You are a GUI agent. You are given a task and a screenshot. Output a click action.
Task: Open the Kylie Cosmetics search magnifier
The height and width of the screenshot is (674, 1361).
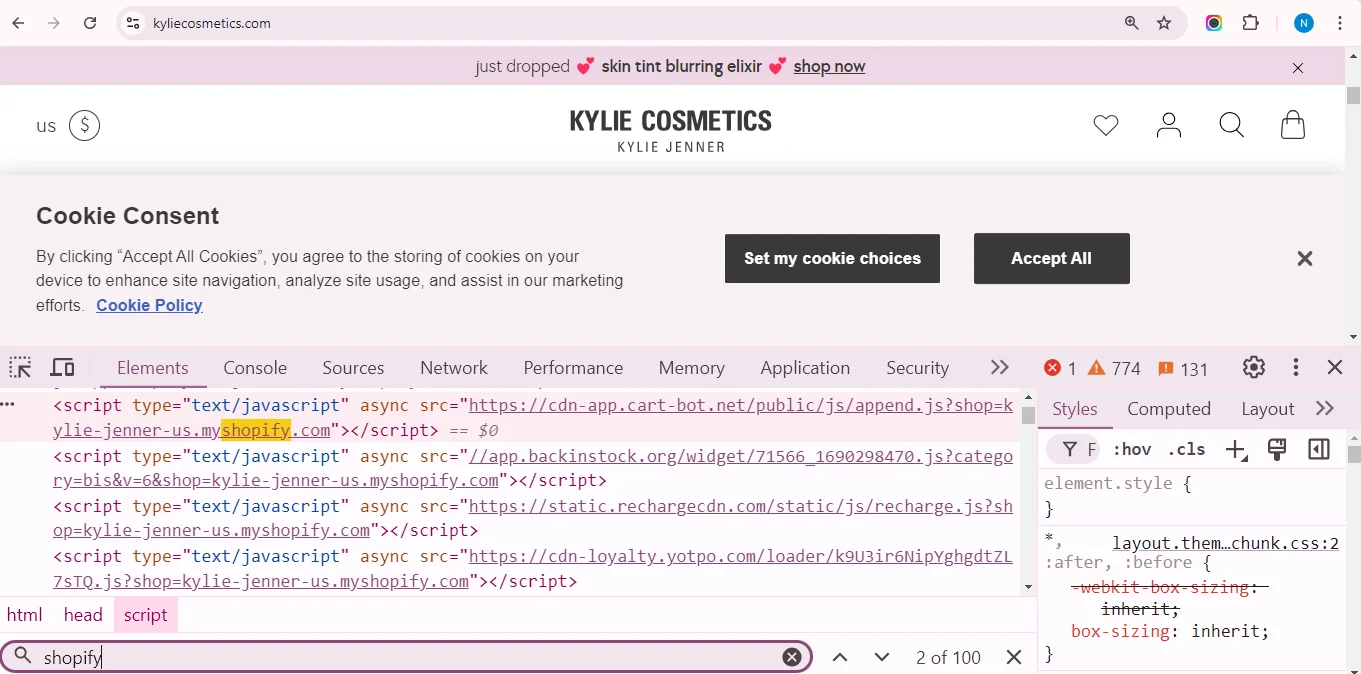[1230, 124]
